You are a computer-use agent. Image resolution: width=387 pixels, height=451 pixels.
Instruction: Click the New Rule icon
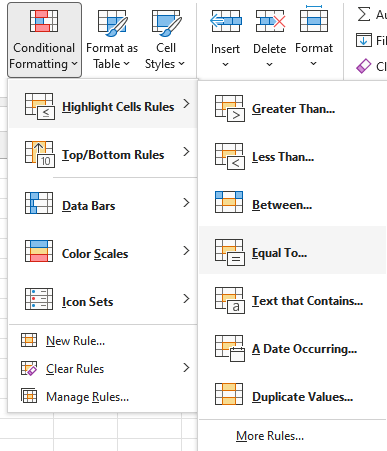coord(29,340)
